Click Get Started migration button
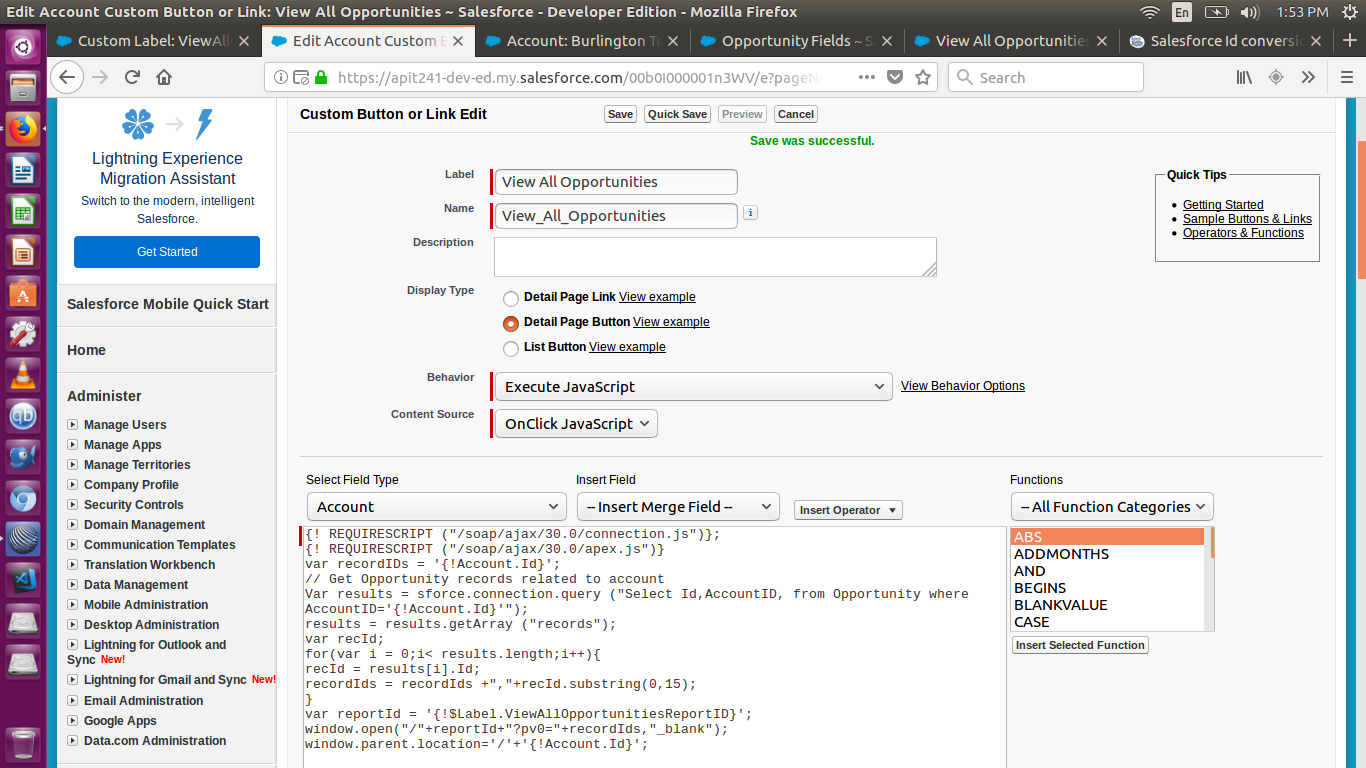1366x768 pixels. click(x=167, y=252)
